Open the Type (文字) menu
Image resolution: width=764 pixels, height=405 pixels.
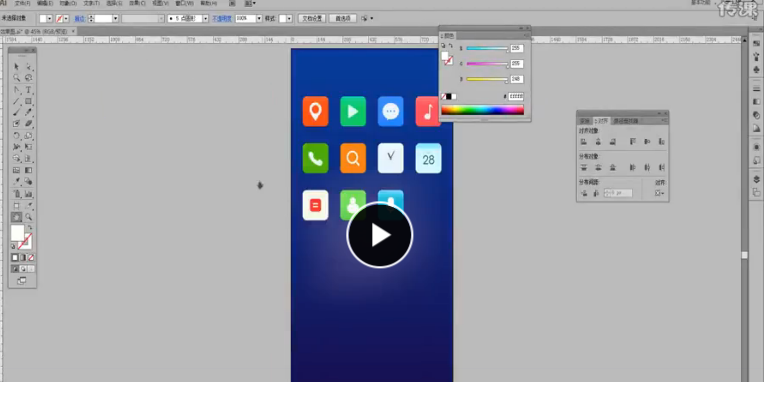coord(91,3)
